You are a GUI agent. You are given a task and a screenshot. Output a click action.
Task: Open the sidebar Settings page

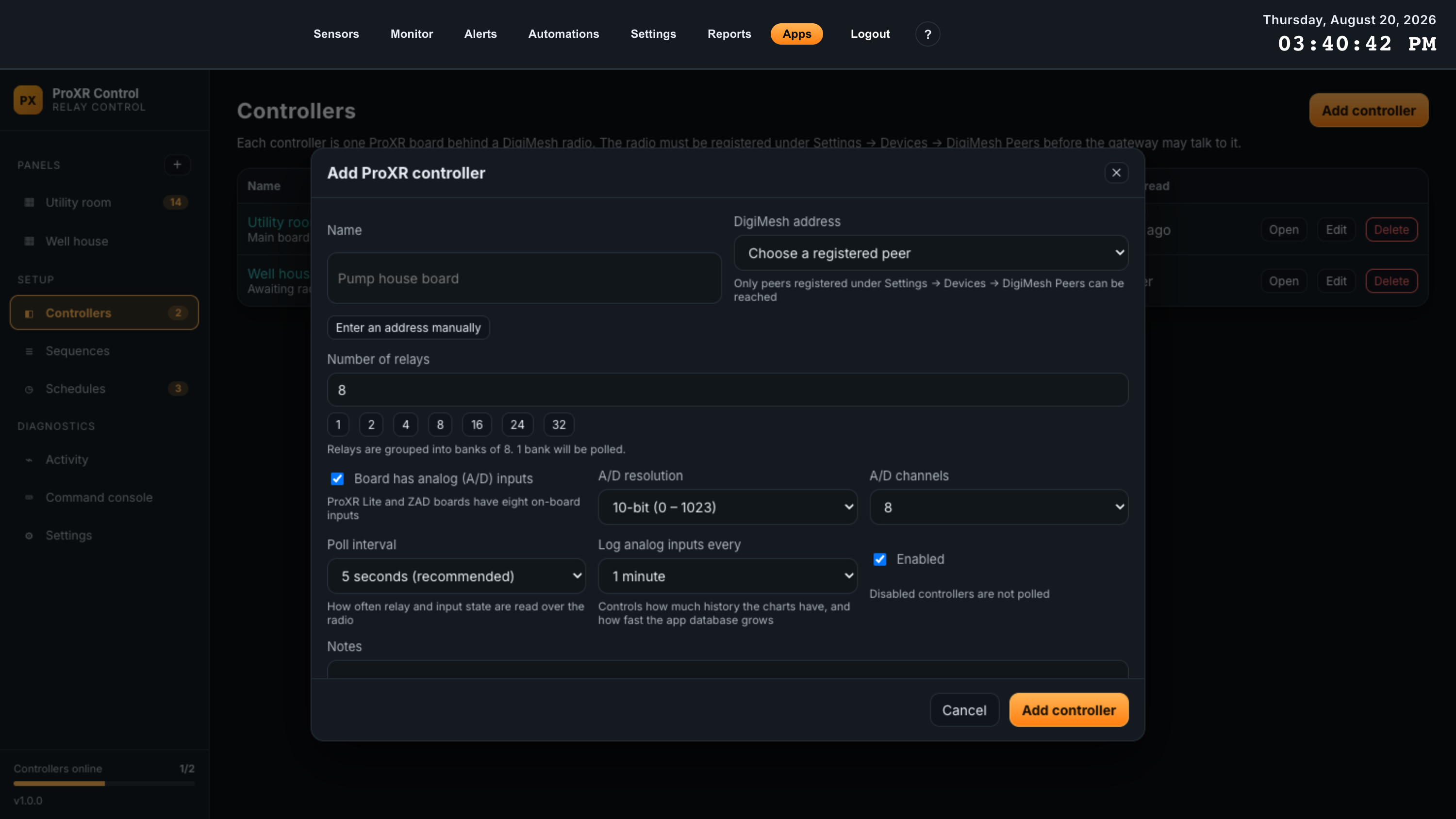[104, 535]
